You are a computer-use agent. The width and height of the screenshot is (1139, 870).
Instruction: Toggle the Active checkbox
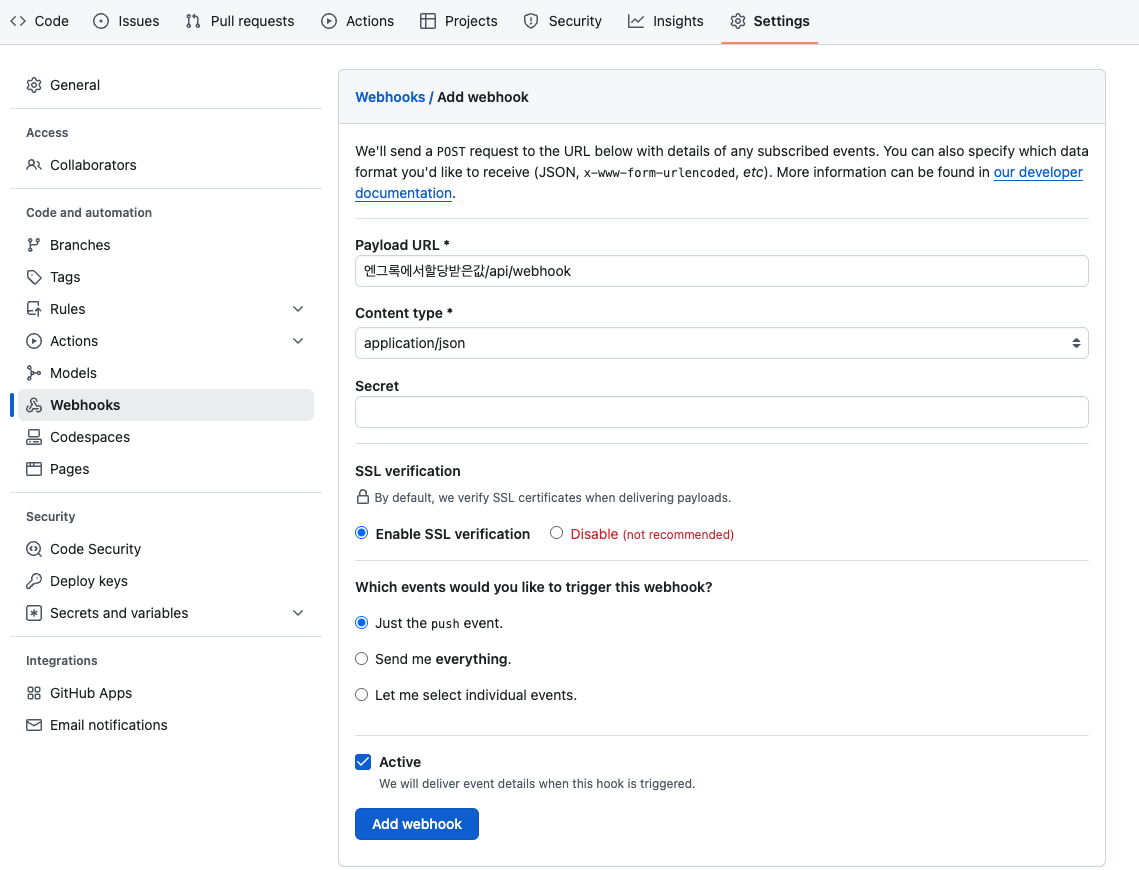pyautogui.click(x=363, y=762)
